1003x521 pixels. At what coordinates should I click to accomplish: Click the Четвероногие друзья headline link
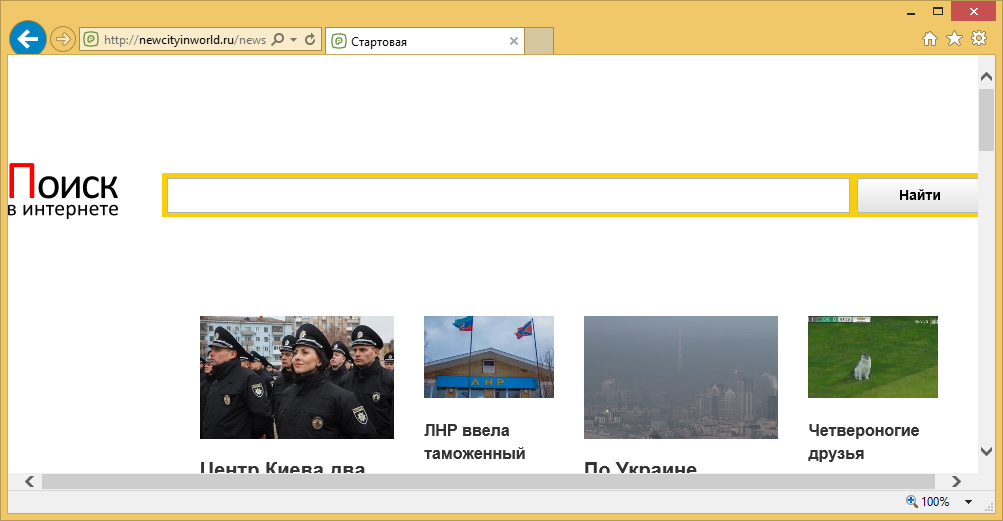864,442
